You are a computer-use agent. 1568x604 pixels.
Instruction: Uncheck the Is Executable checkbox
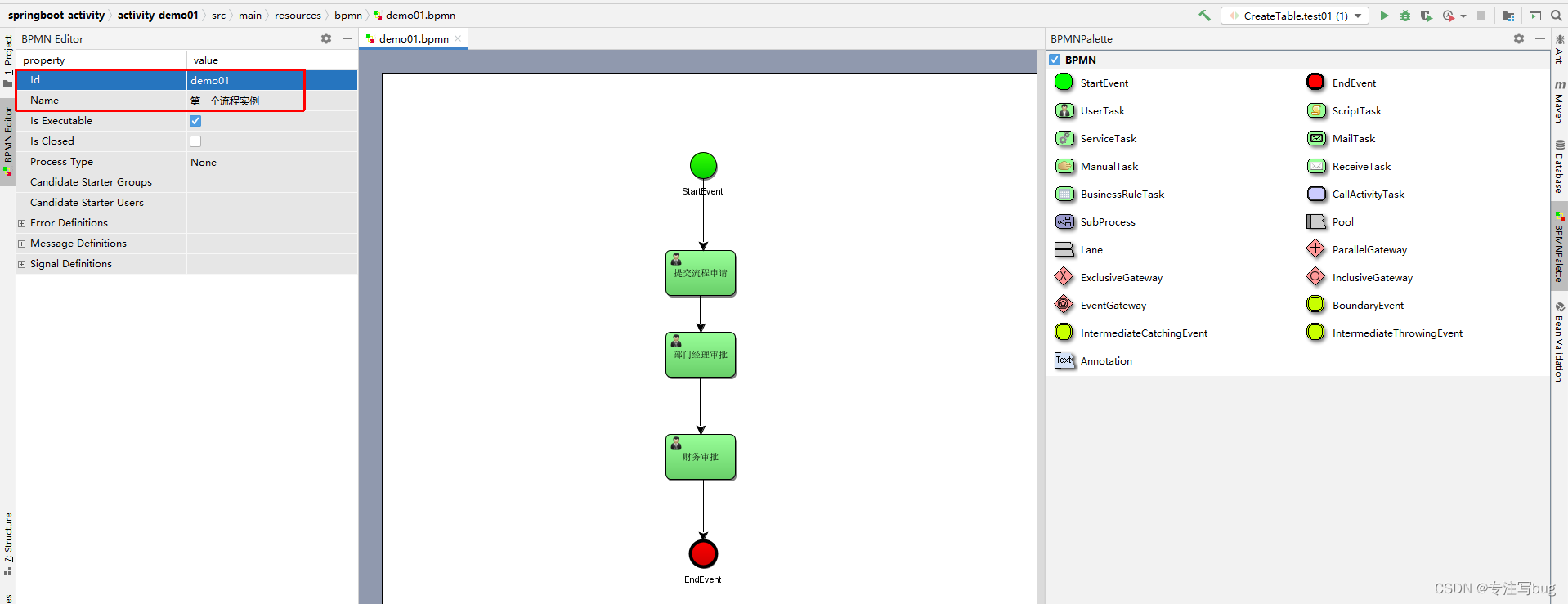coord(195,121)
